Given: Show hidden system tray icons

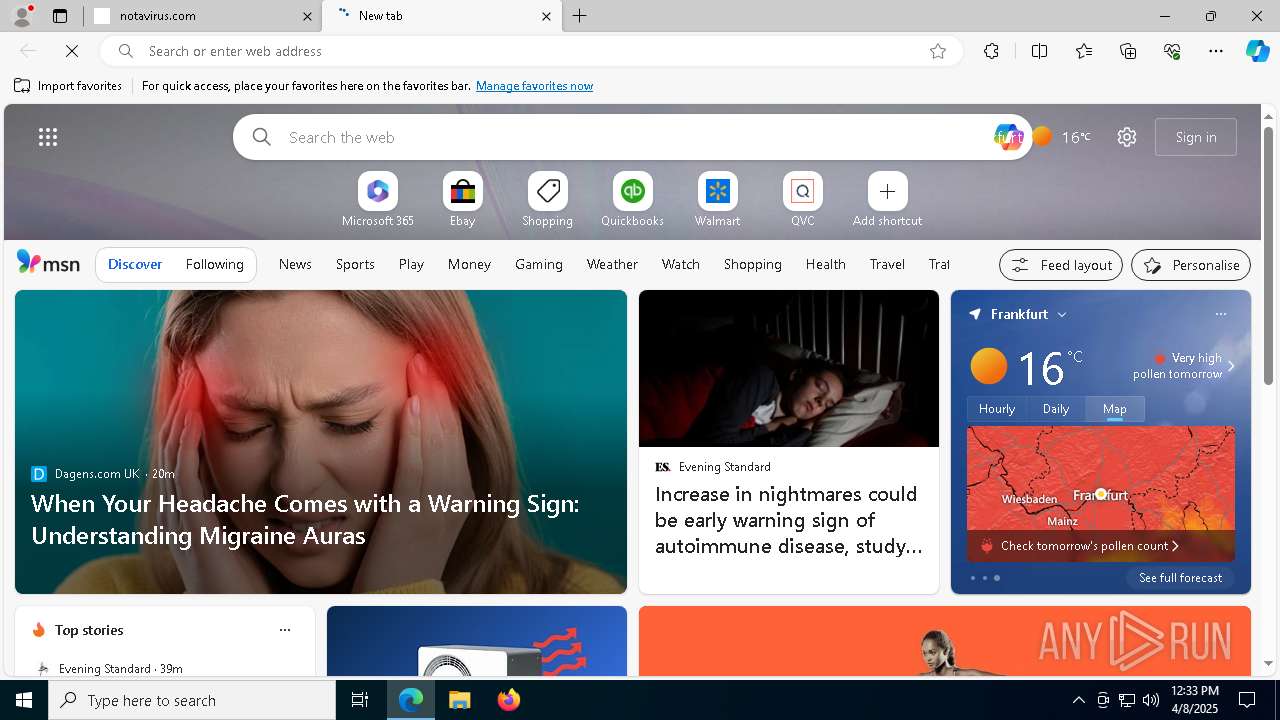Looking at the screenshot, I should pyautogui.click(x=1078, y=700).
